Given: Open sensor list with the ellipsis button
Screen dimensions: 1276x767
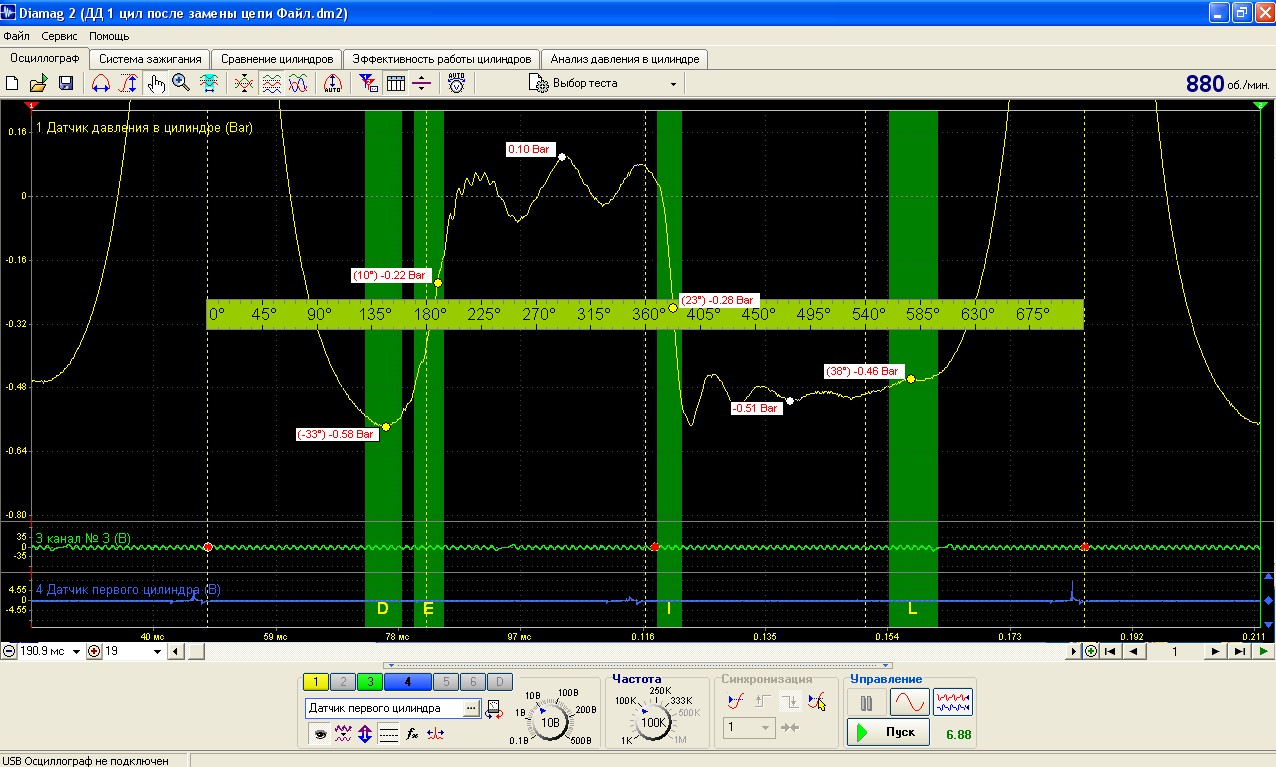Looking at the screenshot, I should (471, 708).
